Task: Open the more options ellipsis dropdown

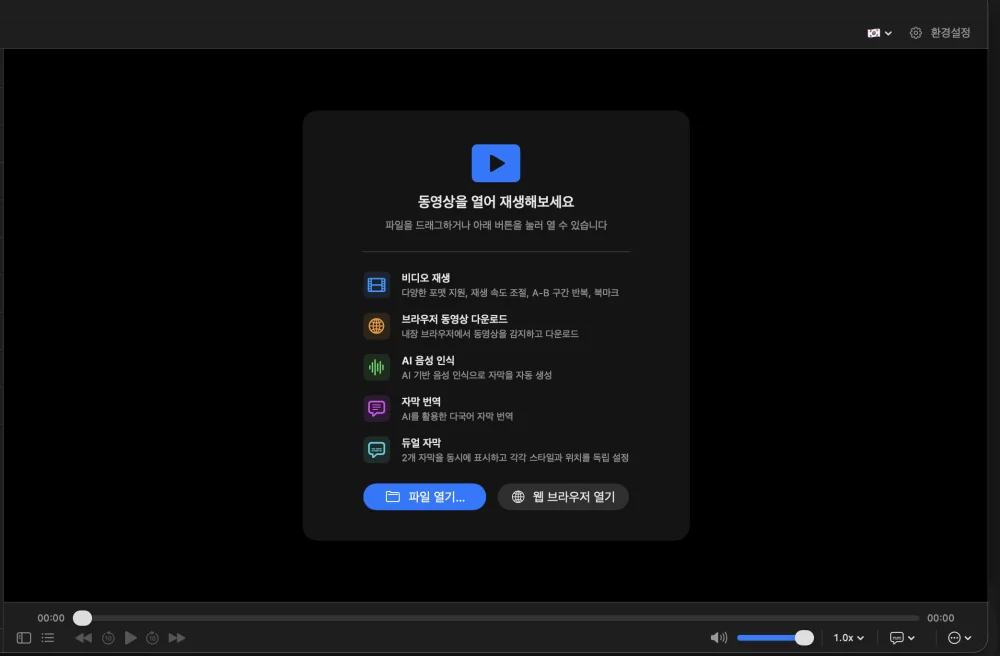Action: click(960, 638)
